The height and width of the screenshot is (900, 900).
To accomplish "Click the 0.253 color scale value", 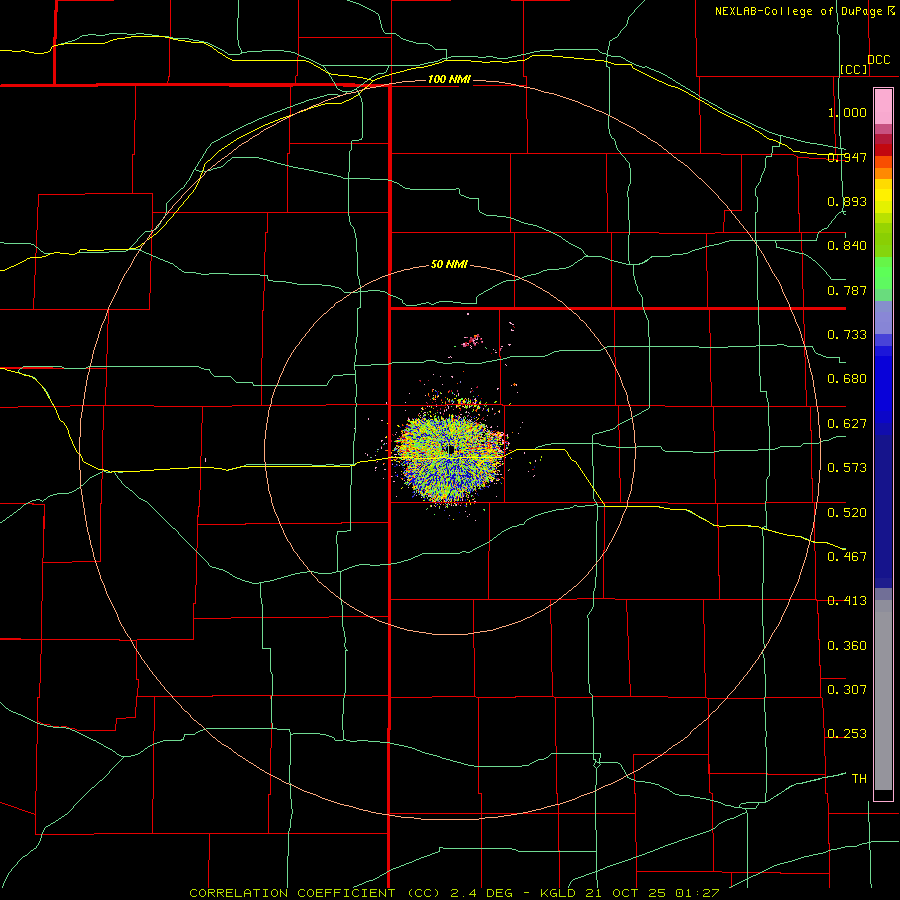I will (847, 734).
